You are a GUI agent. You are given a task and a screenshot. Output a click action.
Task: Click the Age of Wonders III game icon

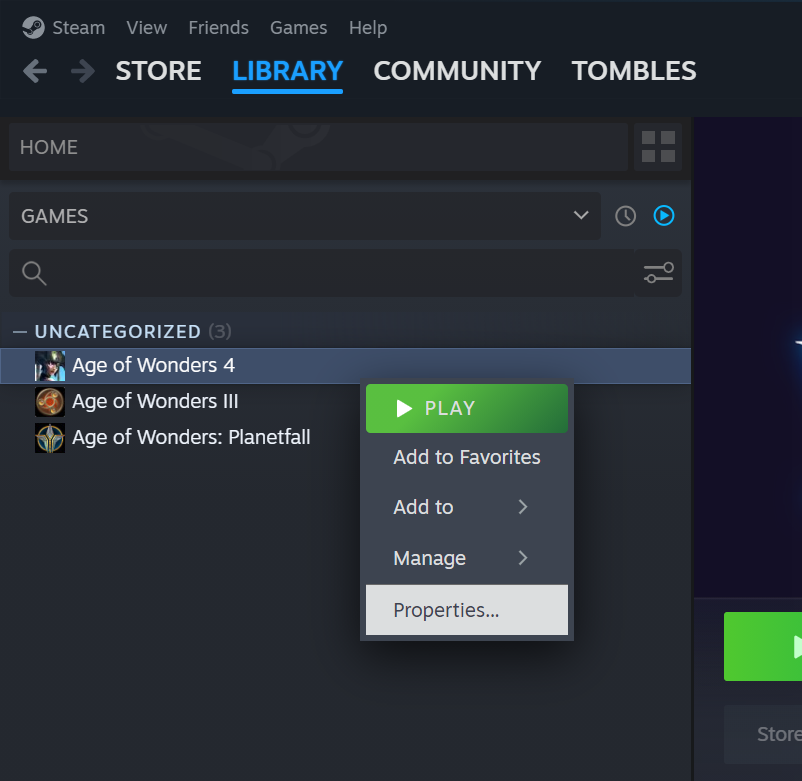tap(50, 401)
